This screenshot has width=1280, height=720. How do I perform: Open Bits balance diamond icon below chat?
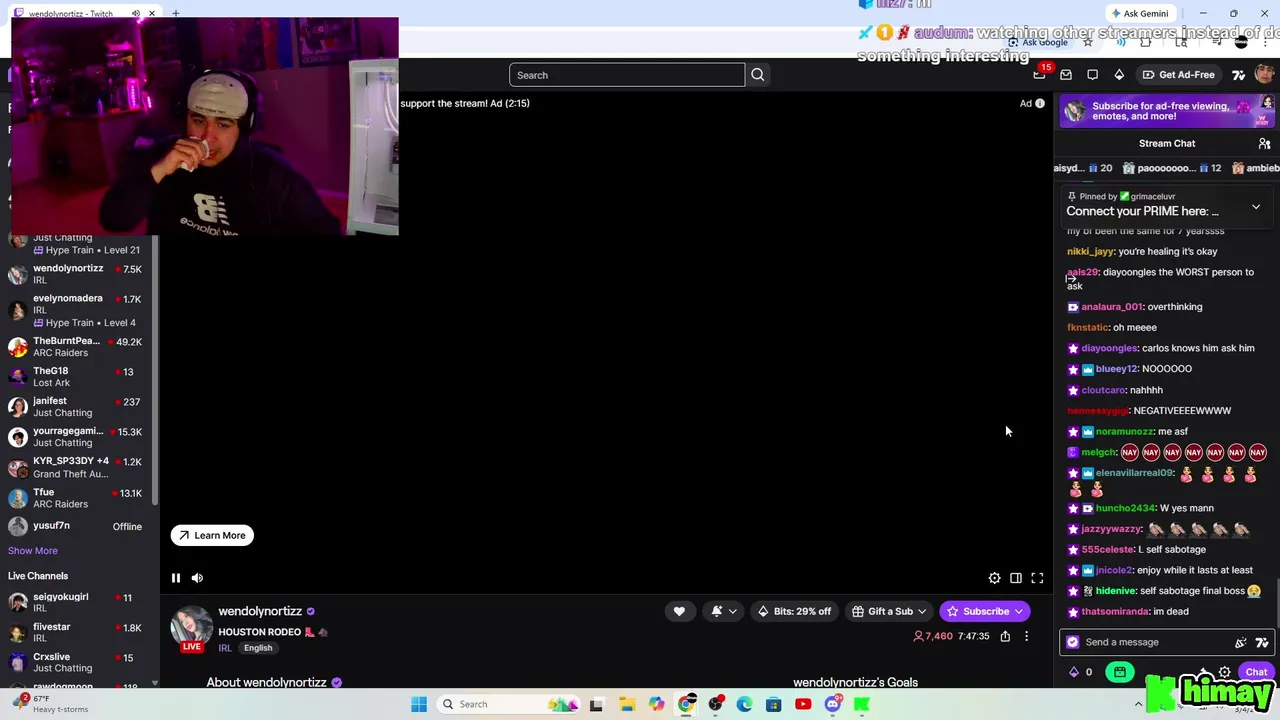[1074, 672]
